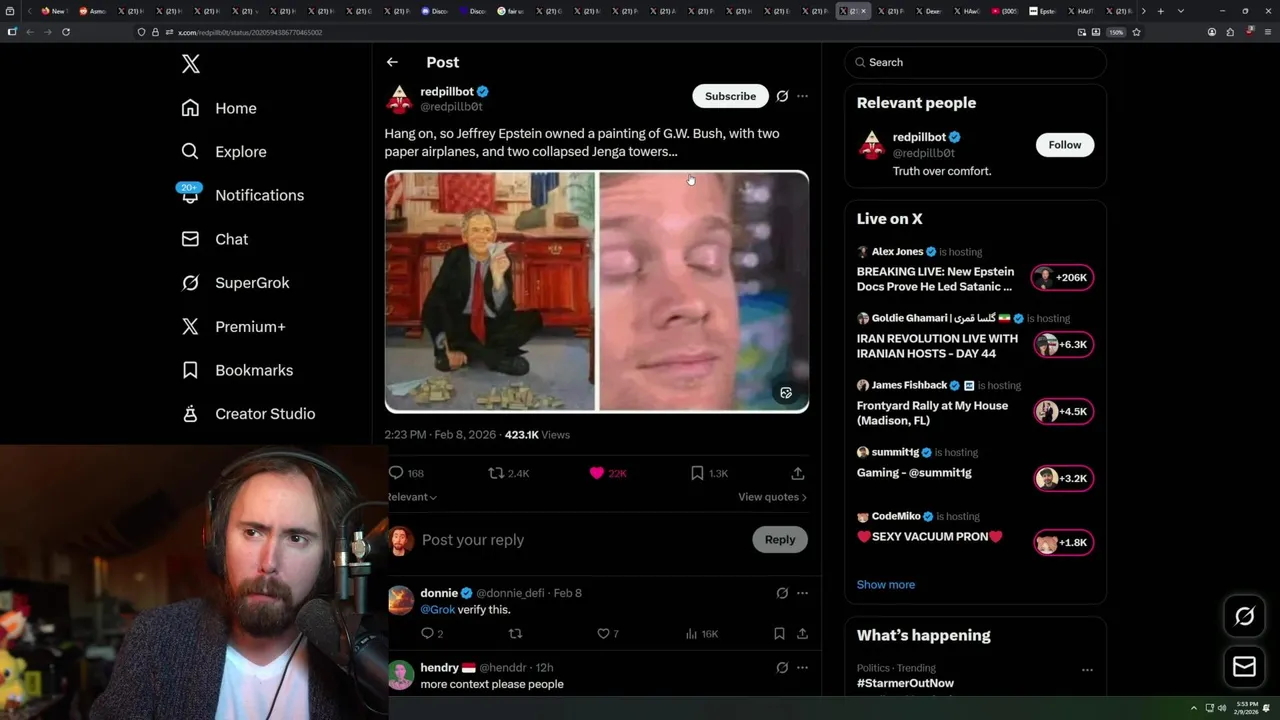Open Alex Jones live audience +206K
Screen dimensions: 1280x720
[1063, 278]
